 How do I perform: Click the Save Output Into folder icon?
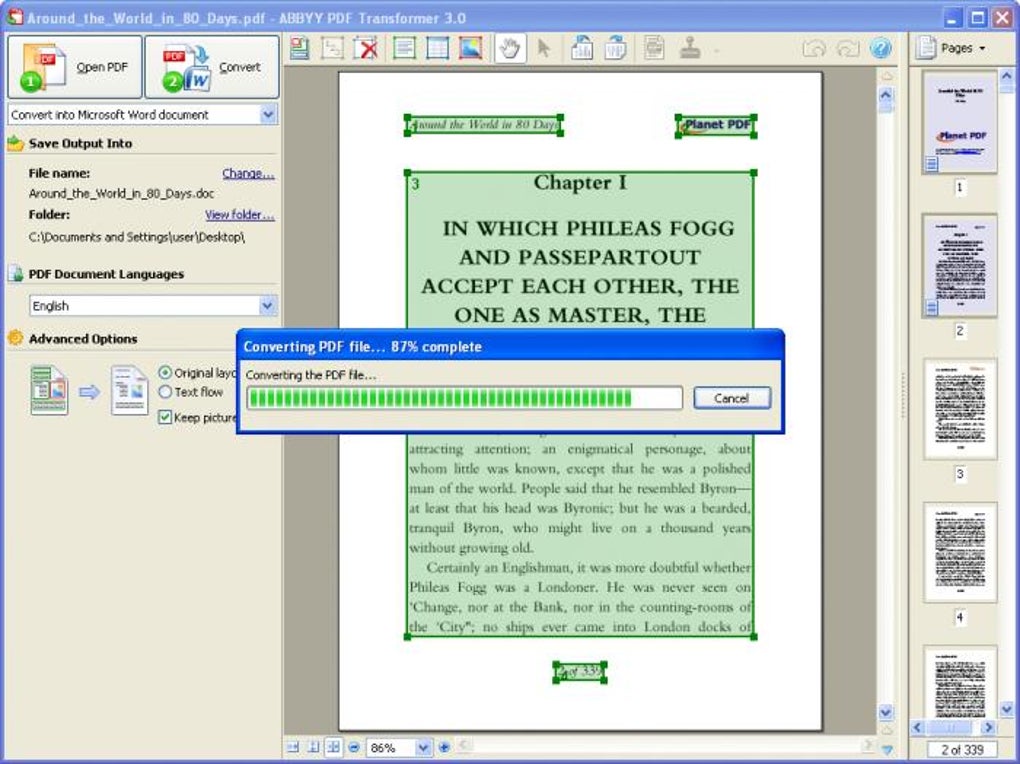coord(16,143)
